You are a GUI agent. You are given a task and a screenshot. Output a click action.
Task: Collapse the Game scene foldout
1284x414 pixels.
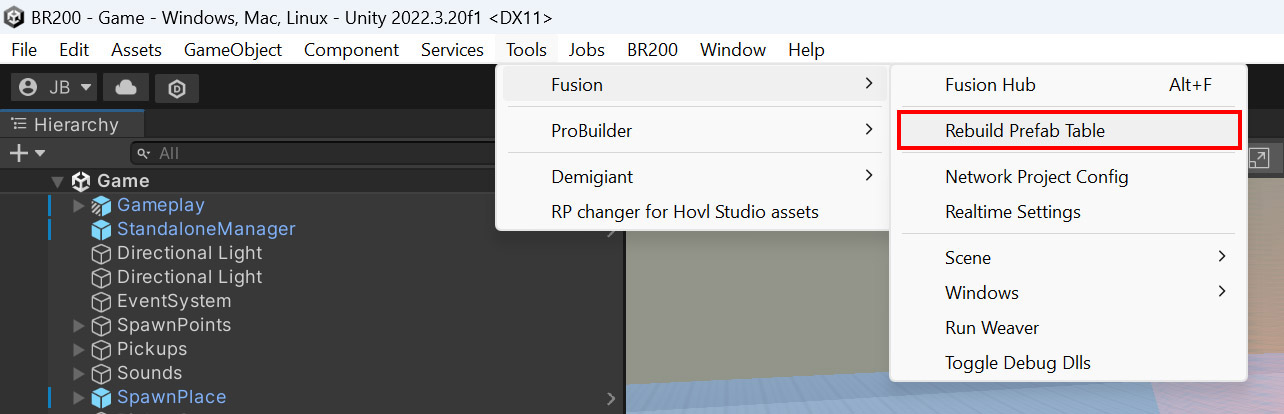pos(56,181)
